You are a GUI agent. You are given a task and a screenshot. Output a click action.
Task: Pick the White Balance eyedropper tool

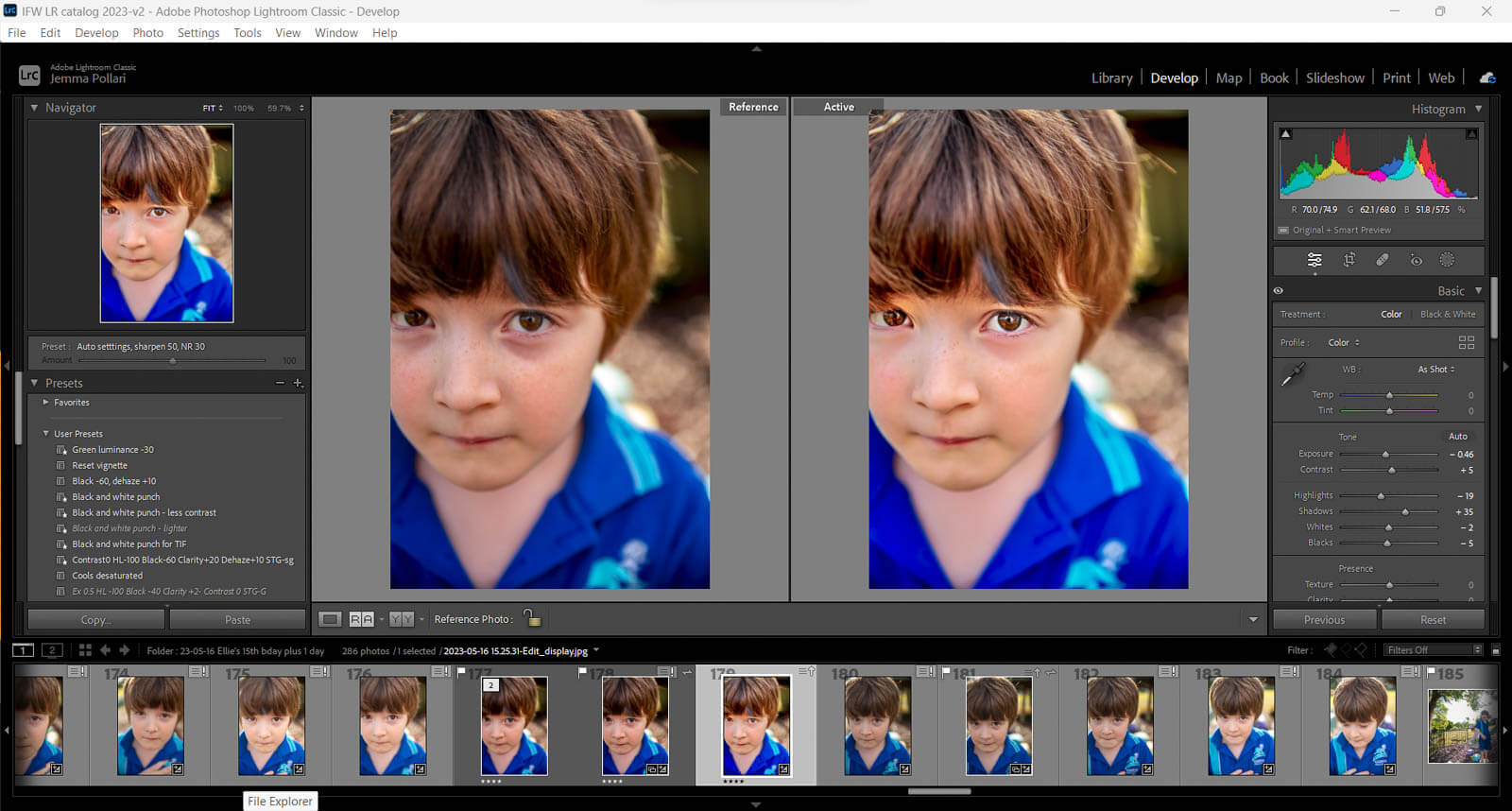click(1292, 375)
